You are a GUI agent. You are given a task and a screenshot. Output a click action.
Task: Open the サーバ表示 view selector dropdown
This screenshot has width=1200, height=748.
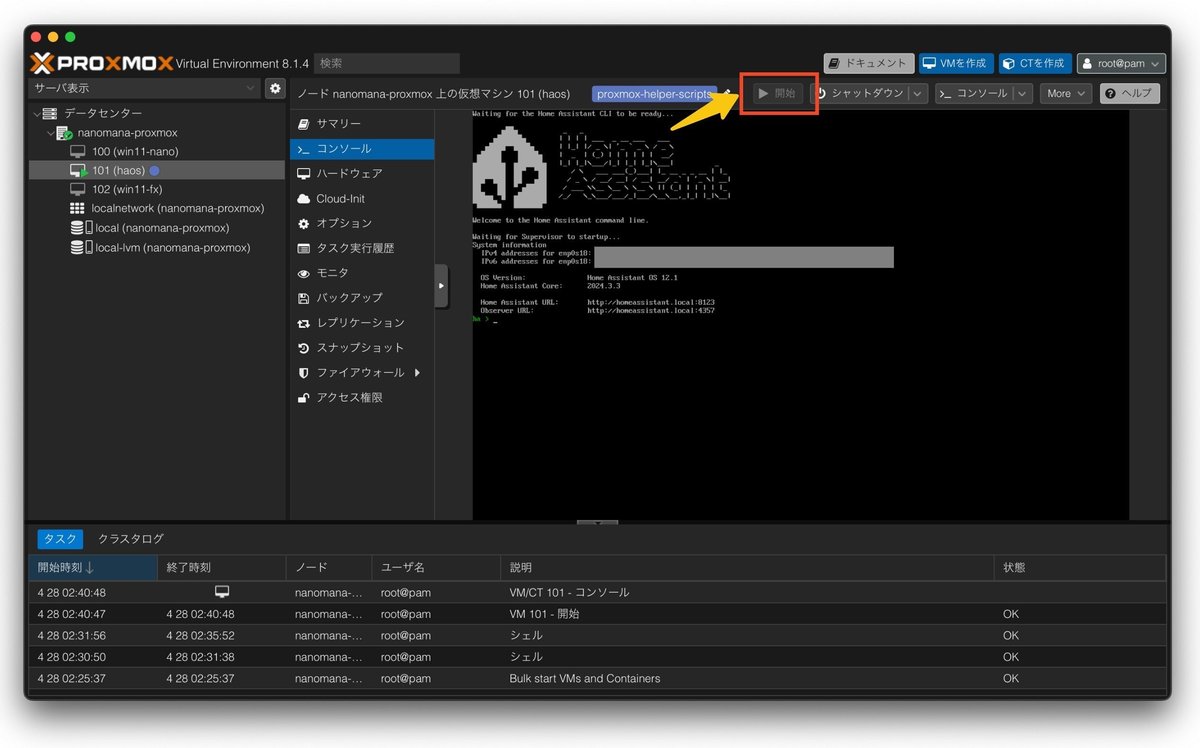pyautogui.click(x=144, y=88)
